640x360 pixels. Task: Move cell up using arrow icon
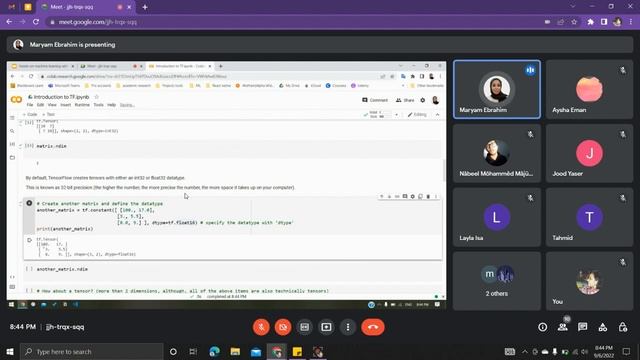(x=382, y=197)
